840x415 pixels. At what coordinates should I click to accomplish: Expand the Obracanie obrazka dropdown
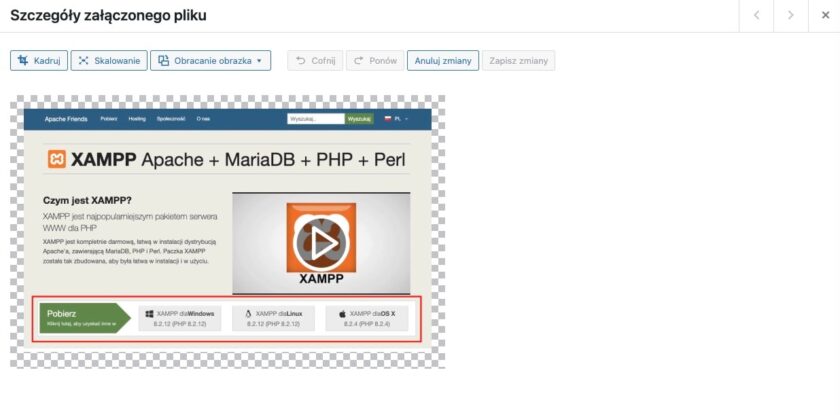(211, 61)
